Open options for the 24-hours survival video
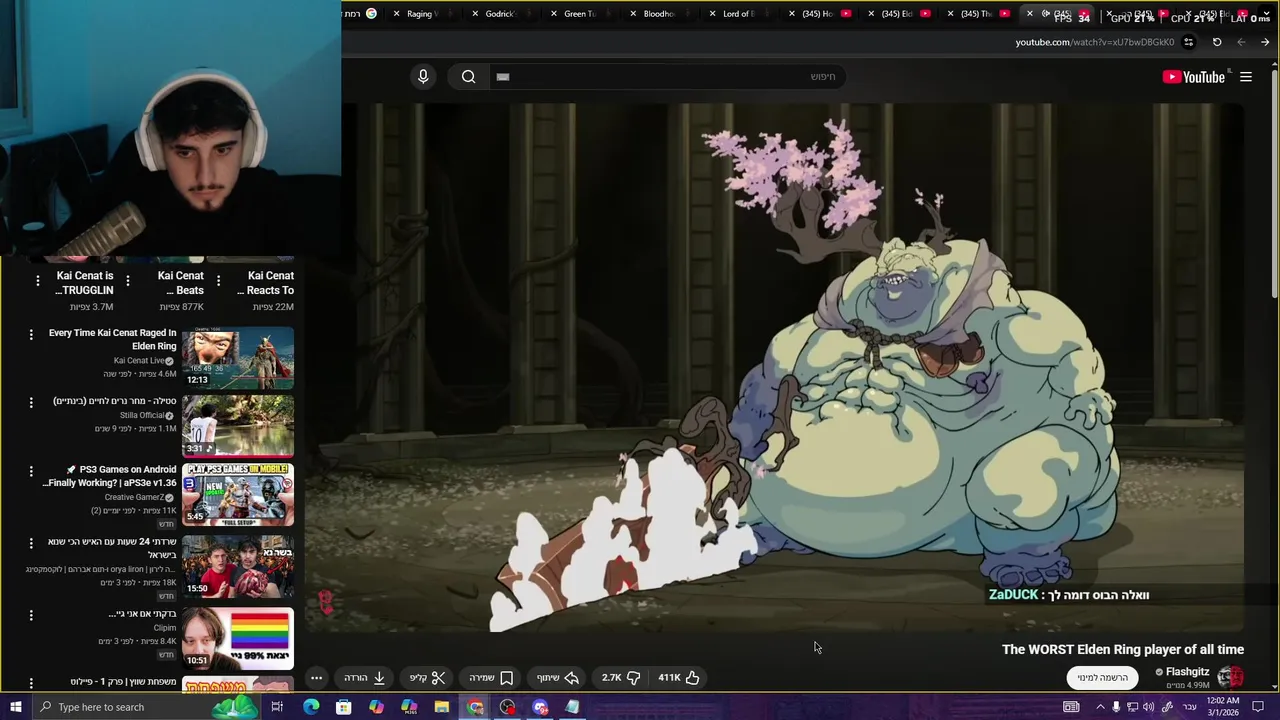 (31, 544)
